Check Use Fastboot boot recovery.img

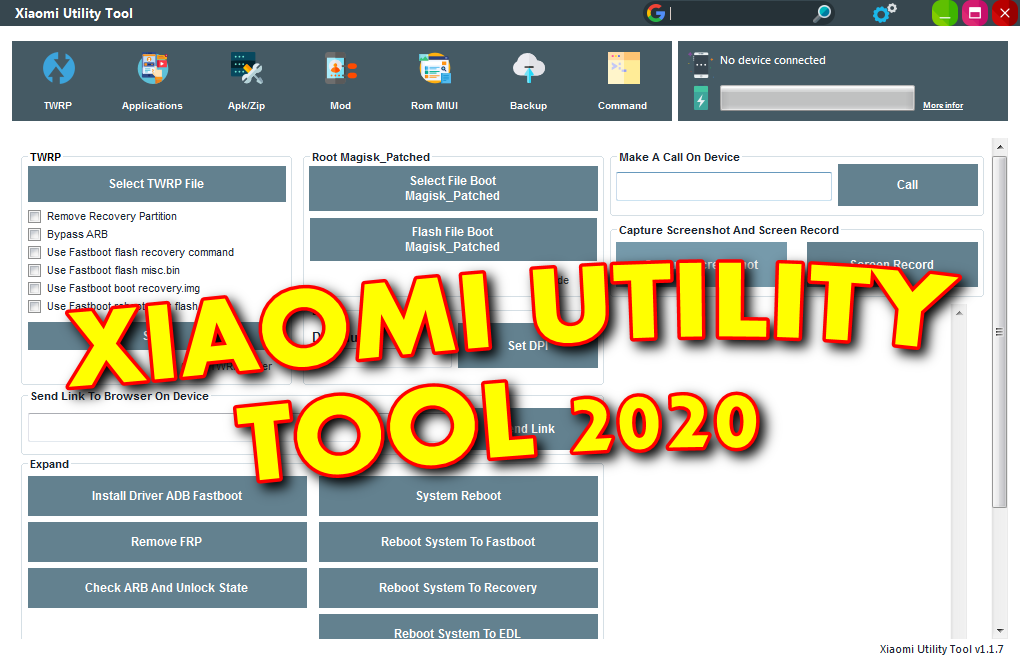coord(34,288)
